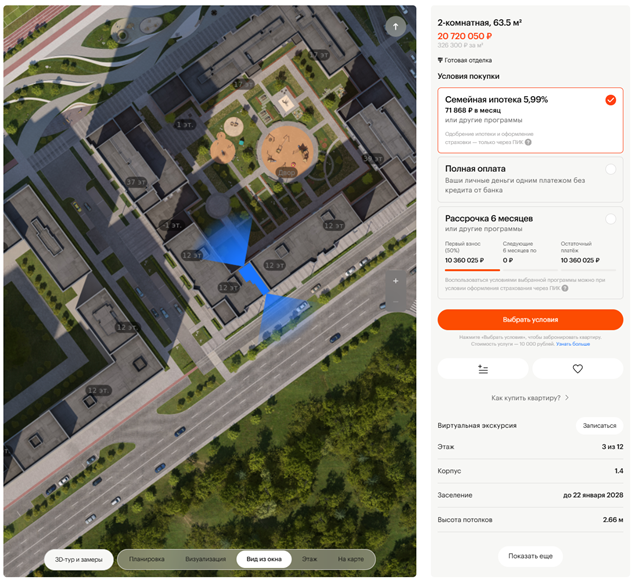Viewport: 634px width, 581px height.
Task: Select the Вид из окна tab
Action: (x=264, y=559)
